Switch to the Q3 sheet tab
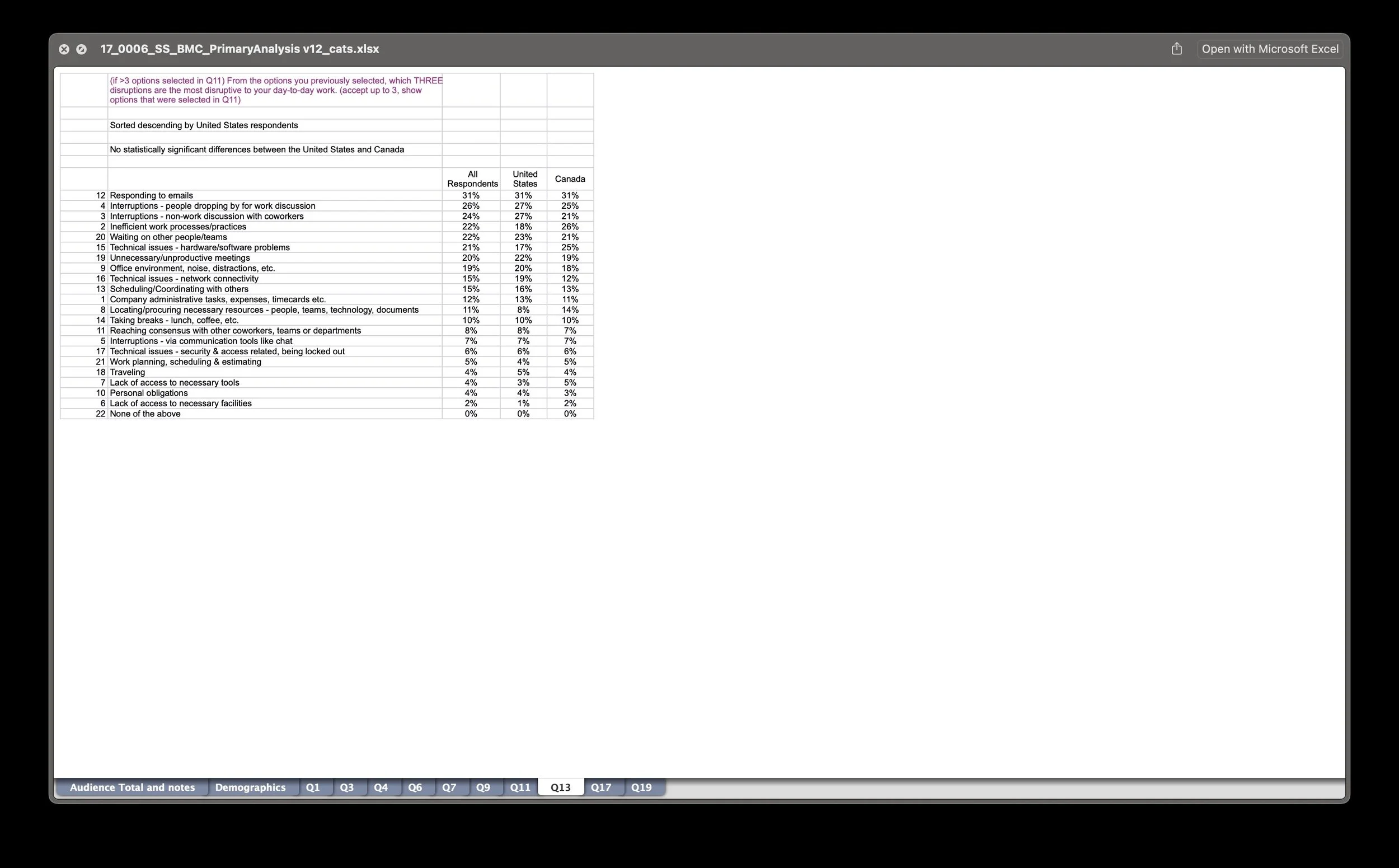 [x=347, y=787]
